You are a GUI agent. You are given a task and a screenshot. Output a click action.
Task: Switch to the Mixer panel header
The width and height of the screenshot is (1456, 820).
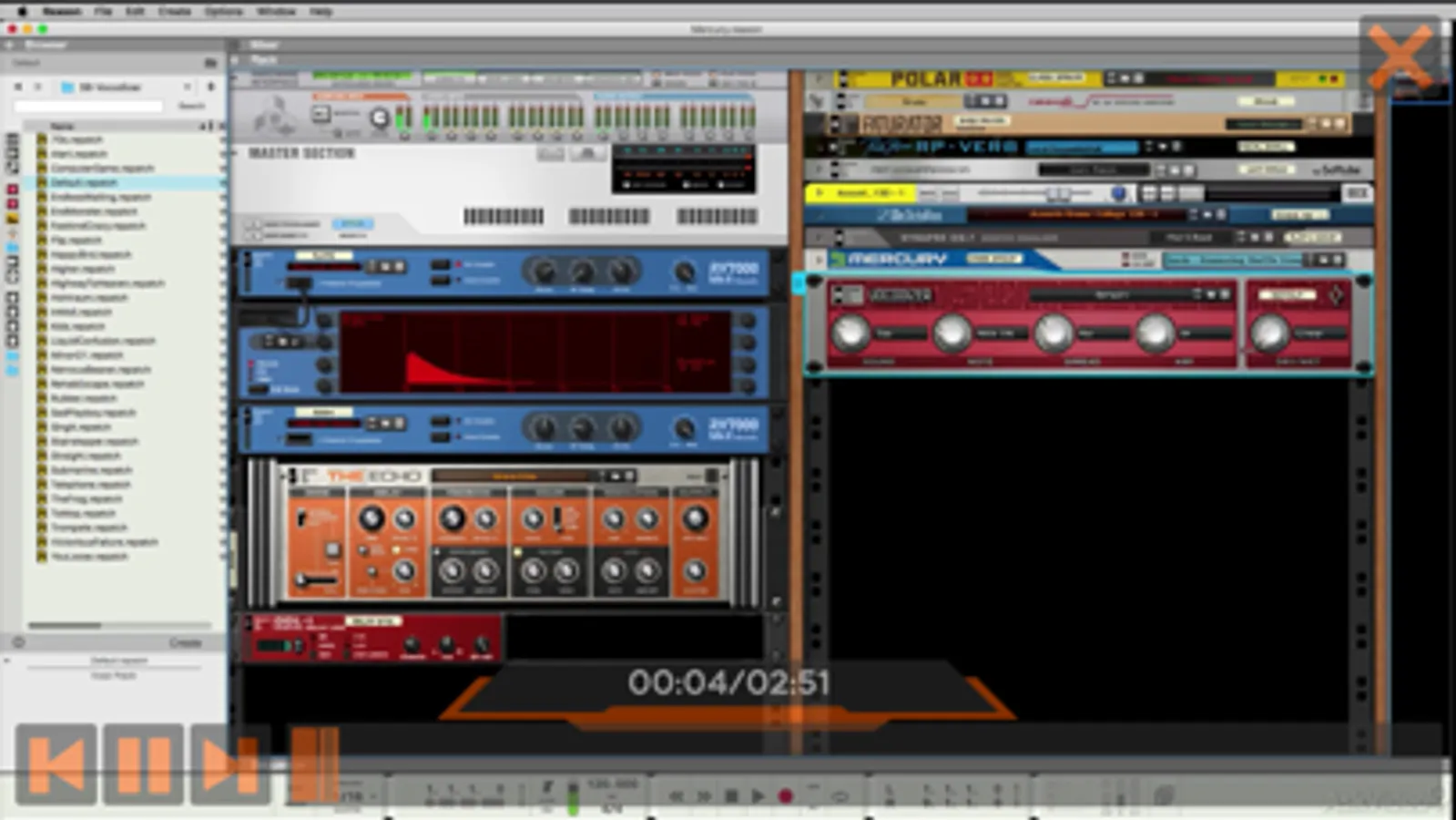[x=263, y=44]
